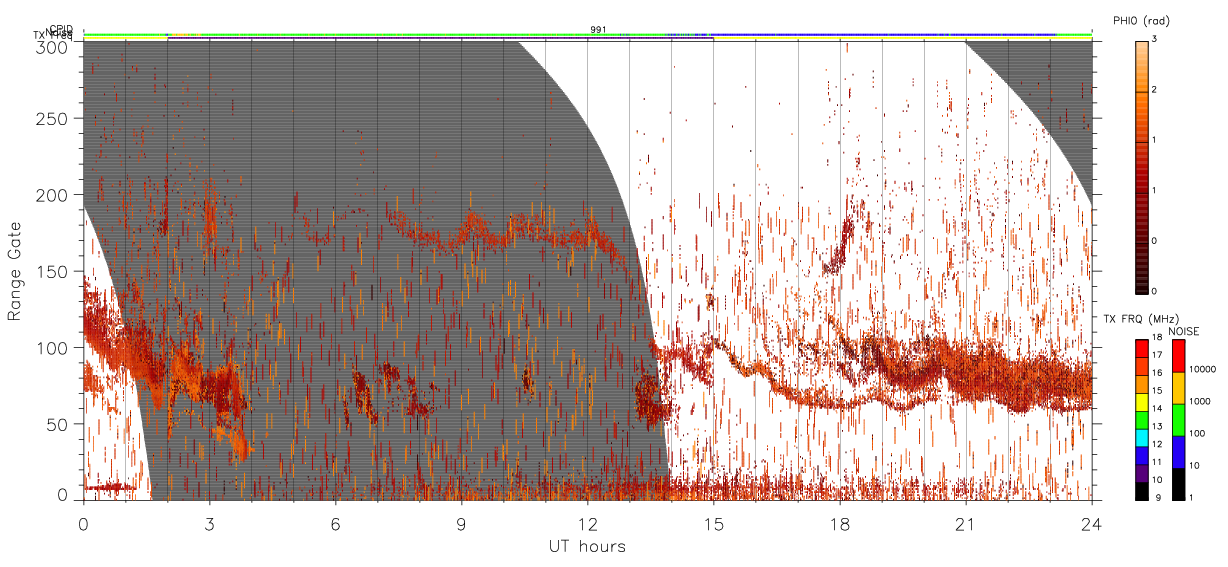Select the '1000' NOISE legend label
The image size is (1228, 567).
[1200, 402]
